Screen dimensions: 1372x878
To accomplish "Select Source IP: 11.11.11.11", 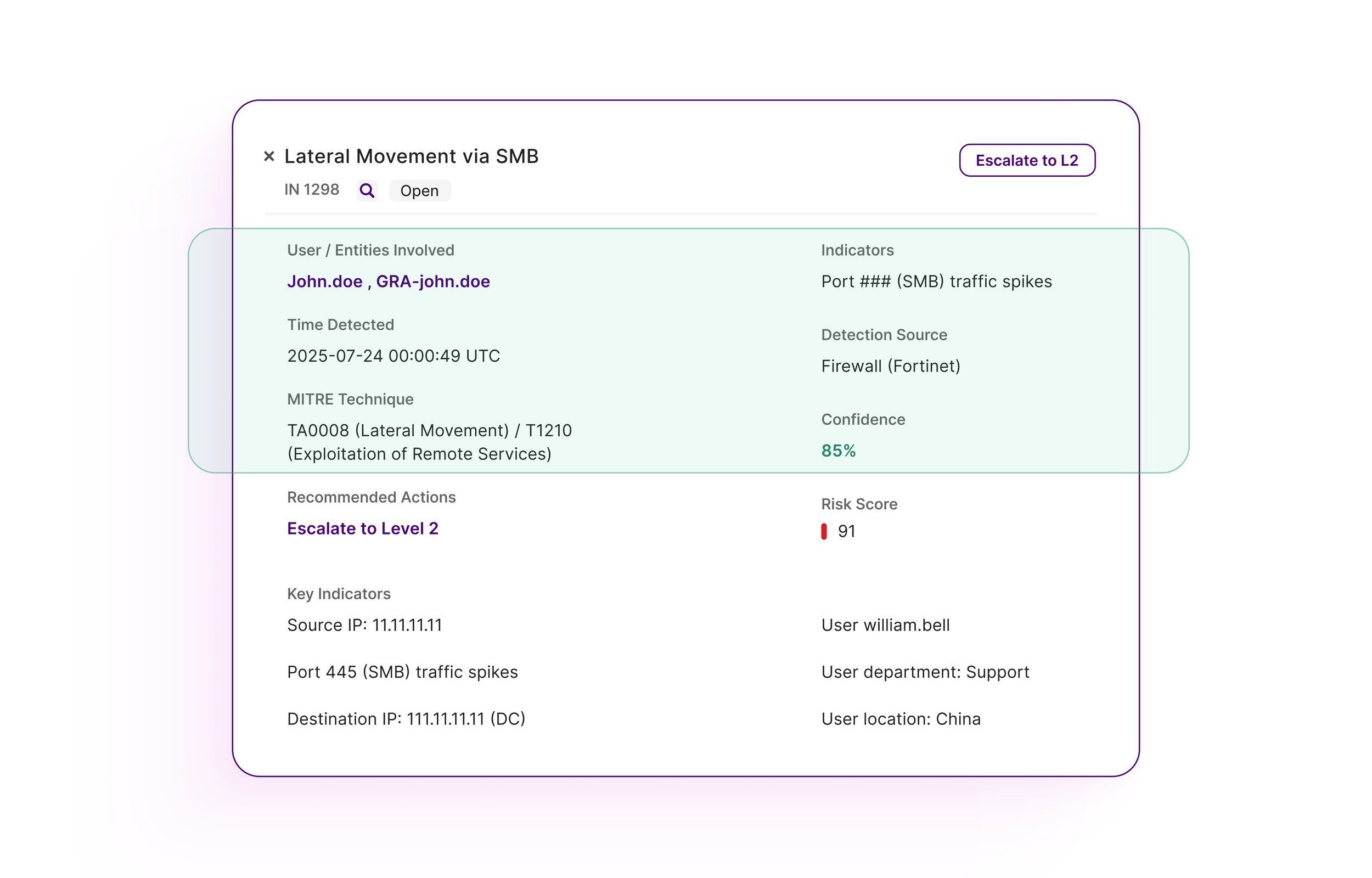I will click(x=365, y=626).
